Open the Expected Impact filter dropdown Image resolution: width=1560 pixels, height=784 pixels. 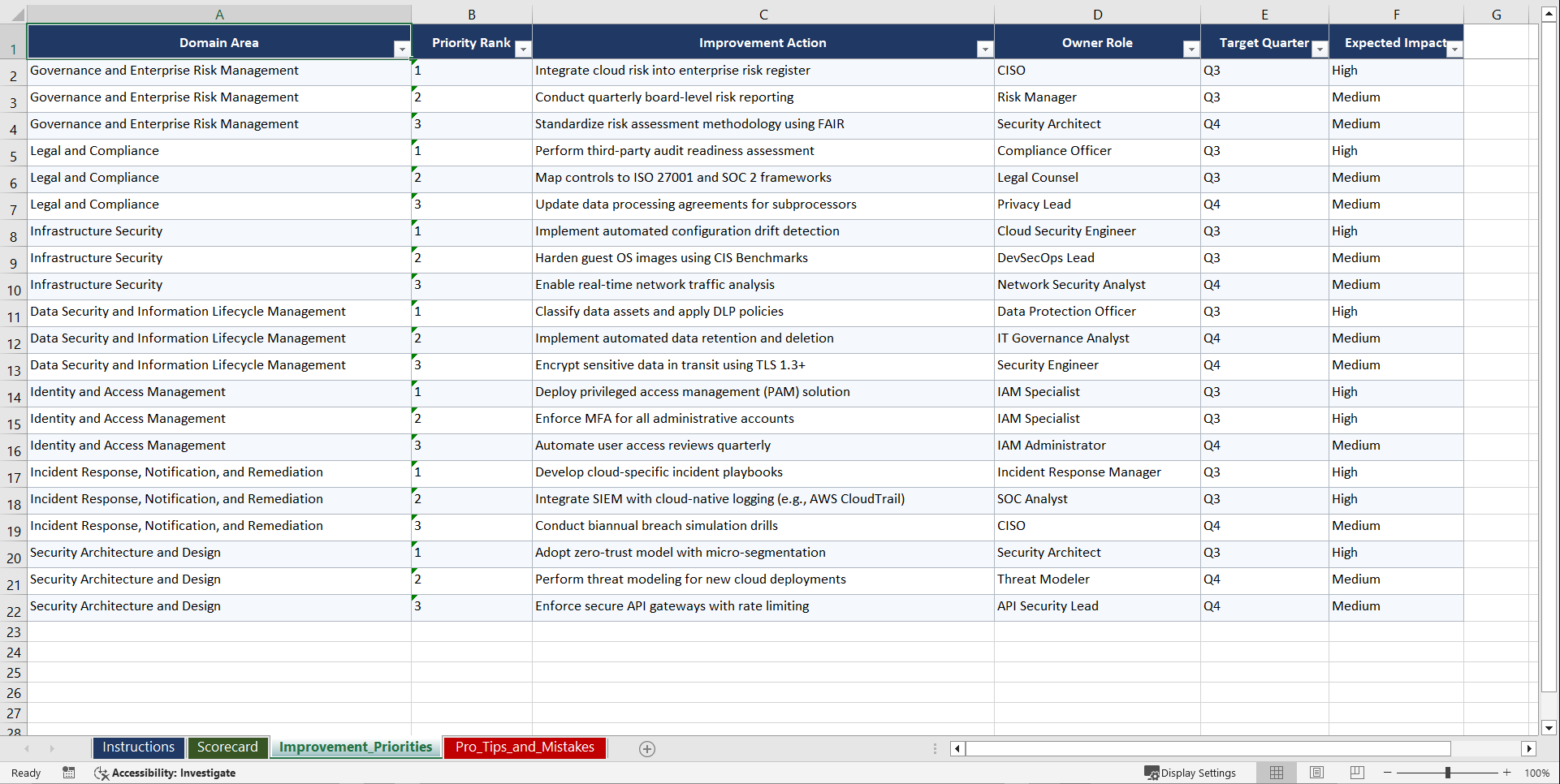(1454, 49)
